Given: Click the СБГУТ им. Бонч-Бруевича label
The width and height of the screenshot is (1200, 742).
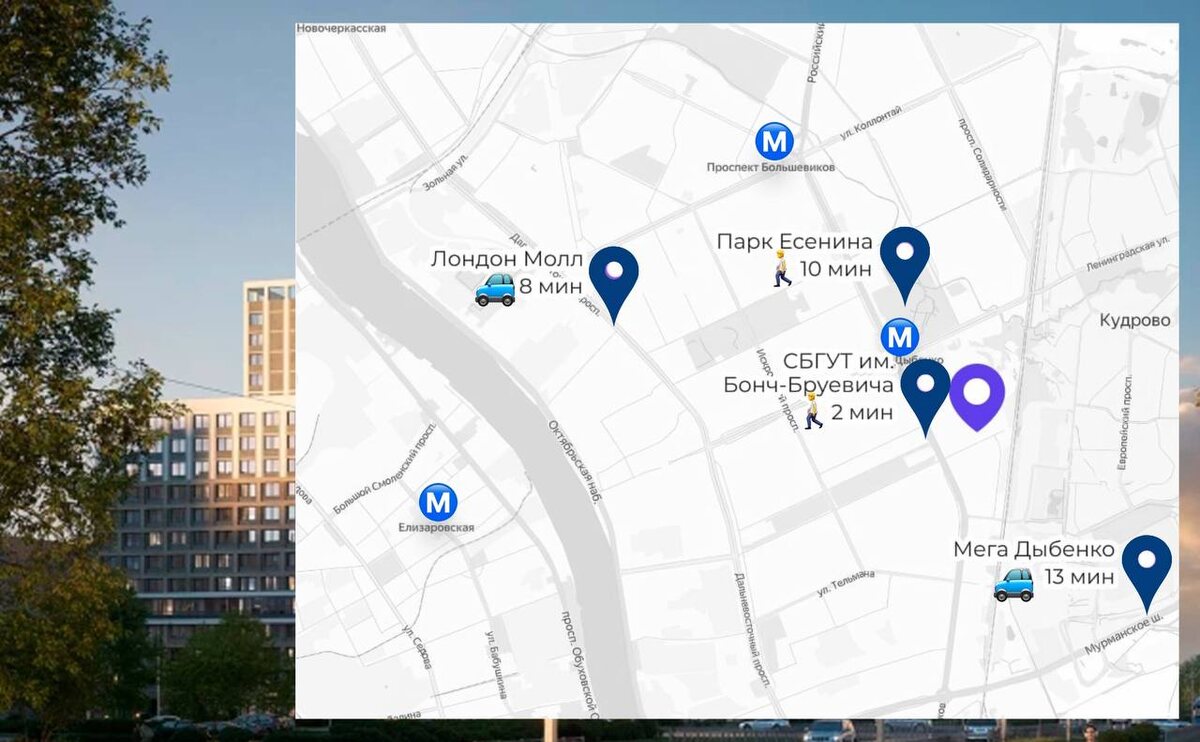Looking at the screenshot, I should click(x=808, y=373).
